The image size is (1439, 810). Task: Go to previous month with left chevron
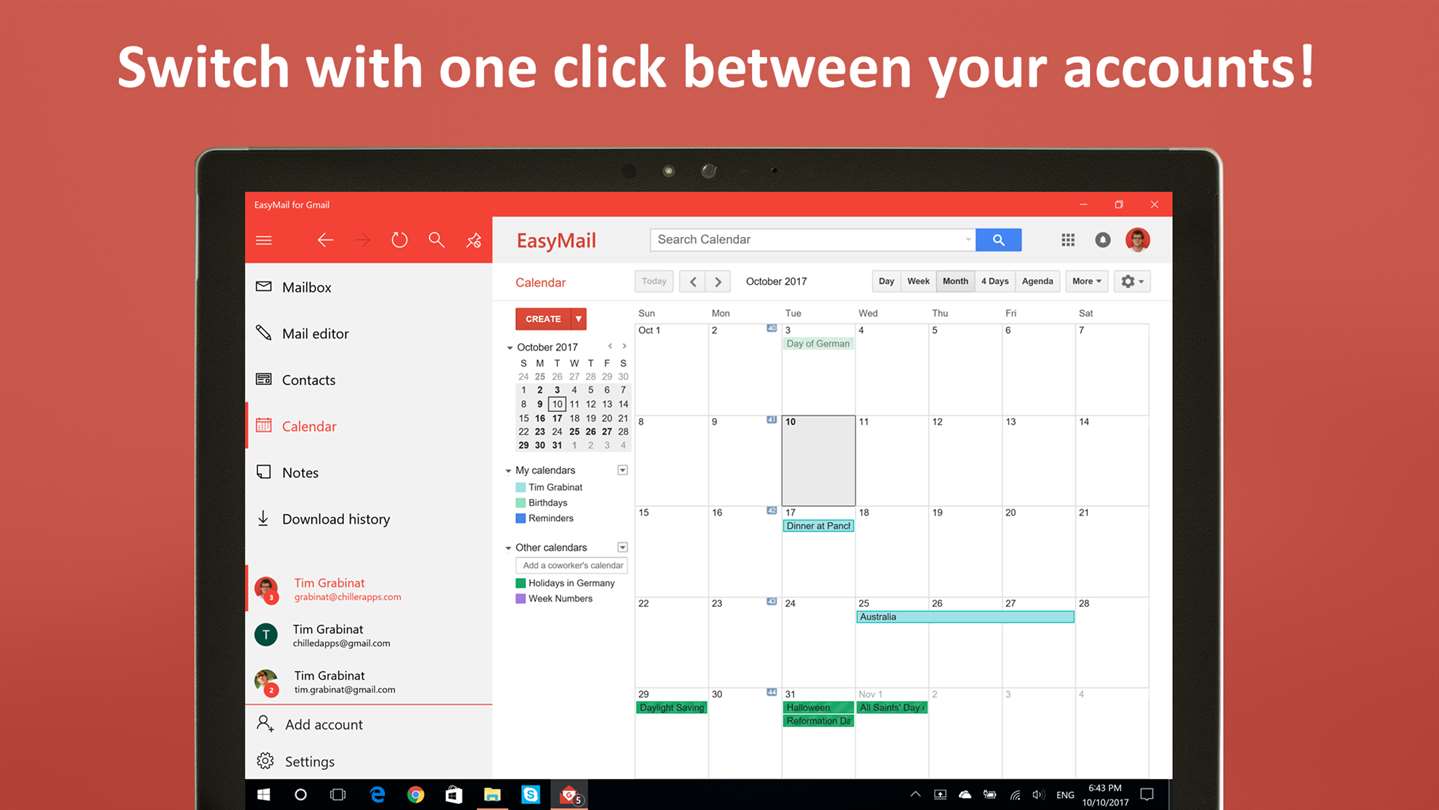point(693,282)
